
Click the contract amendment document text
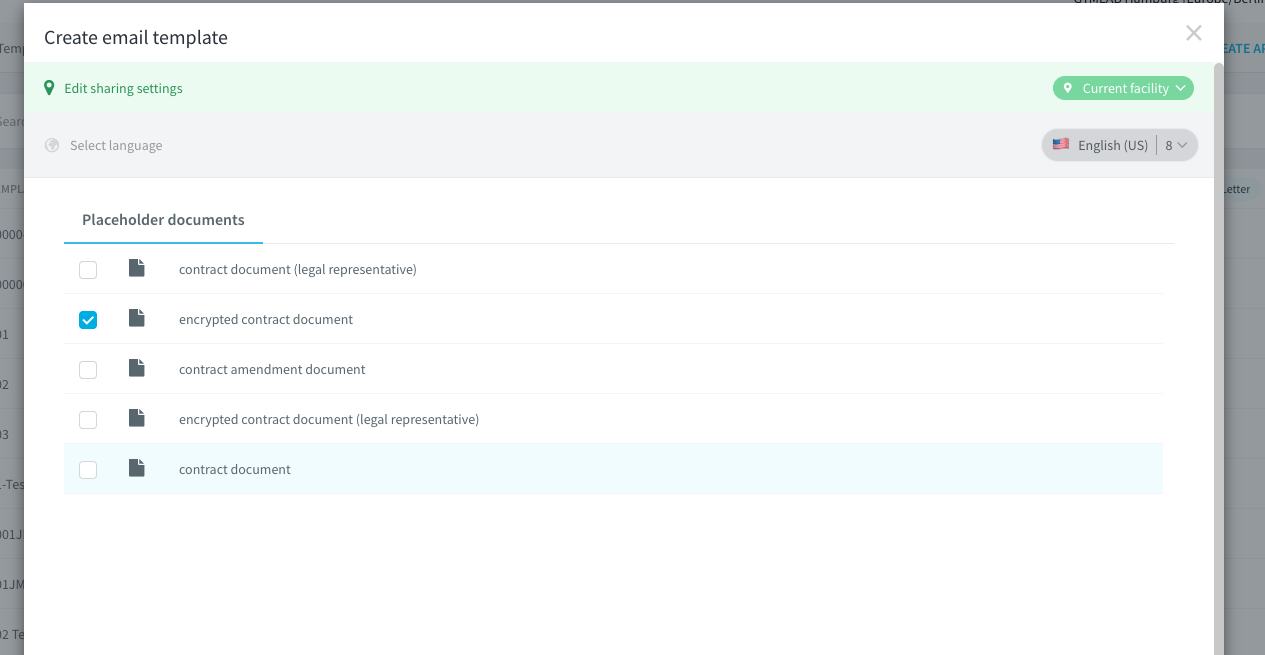(272, 369)
